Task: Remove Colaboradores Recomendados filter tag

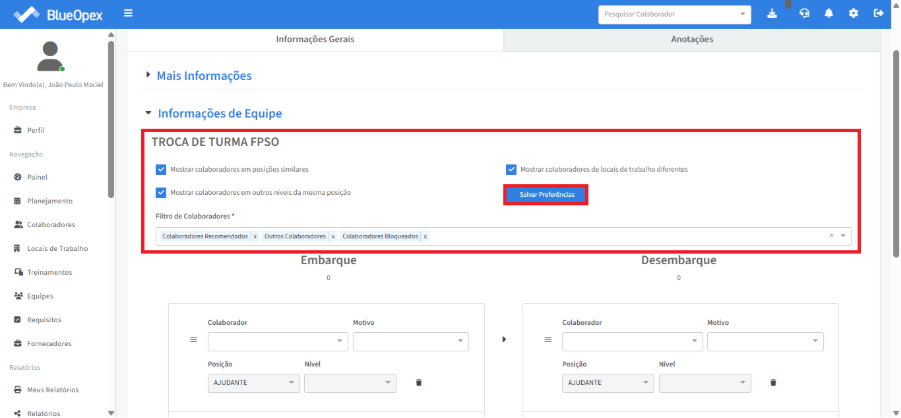Action: (255, 237)
